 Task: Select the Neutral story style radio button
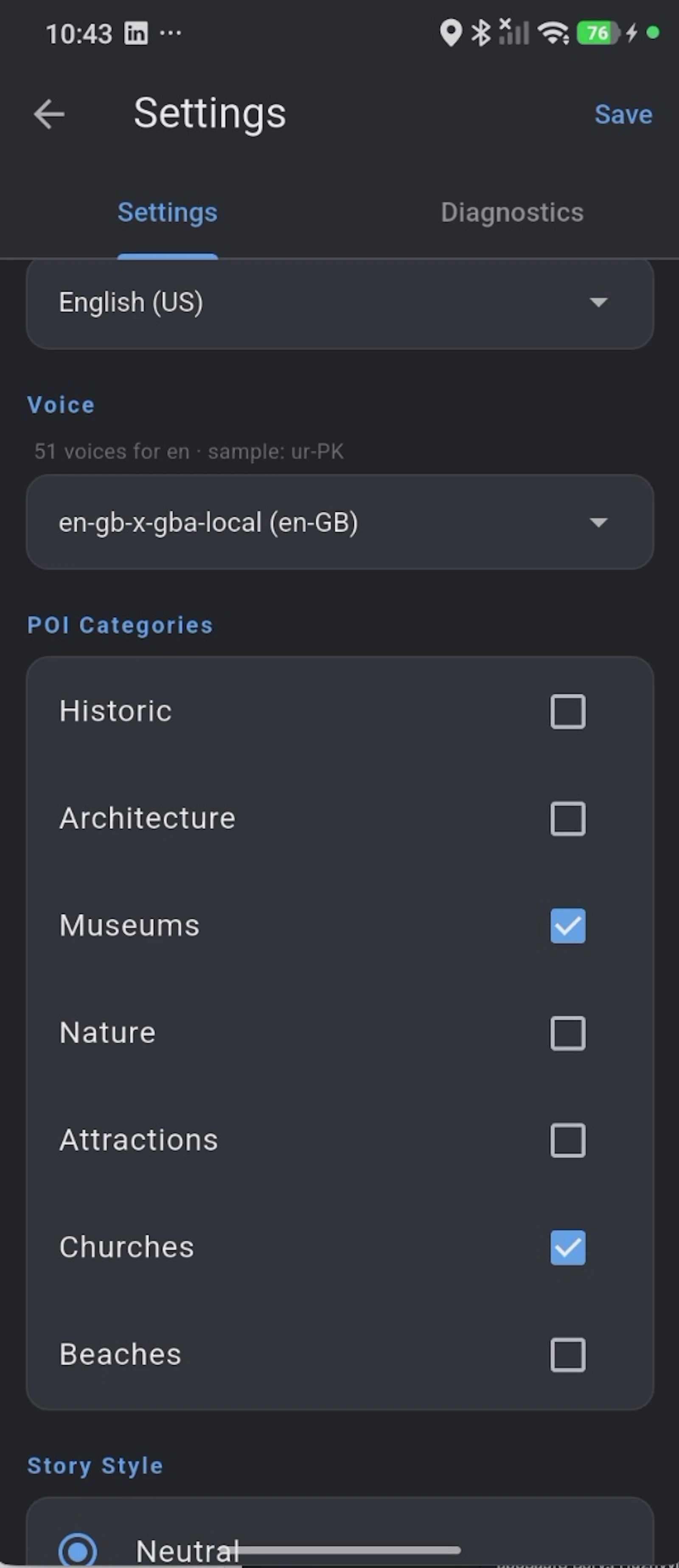point(78,1550)
